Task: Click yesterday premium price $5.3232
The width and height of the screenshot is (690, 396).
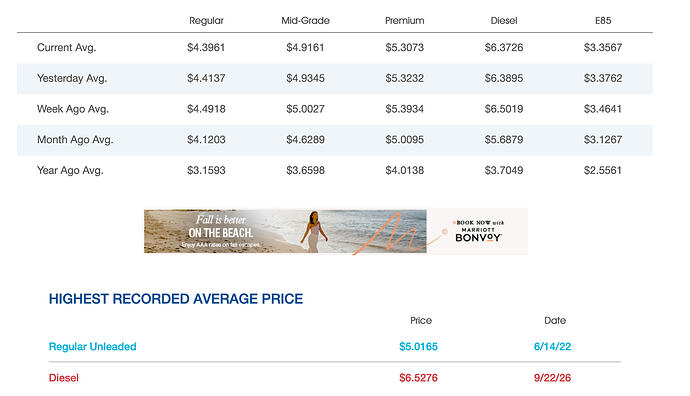Action: pyautogui.click(x=404, y=78)
